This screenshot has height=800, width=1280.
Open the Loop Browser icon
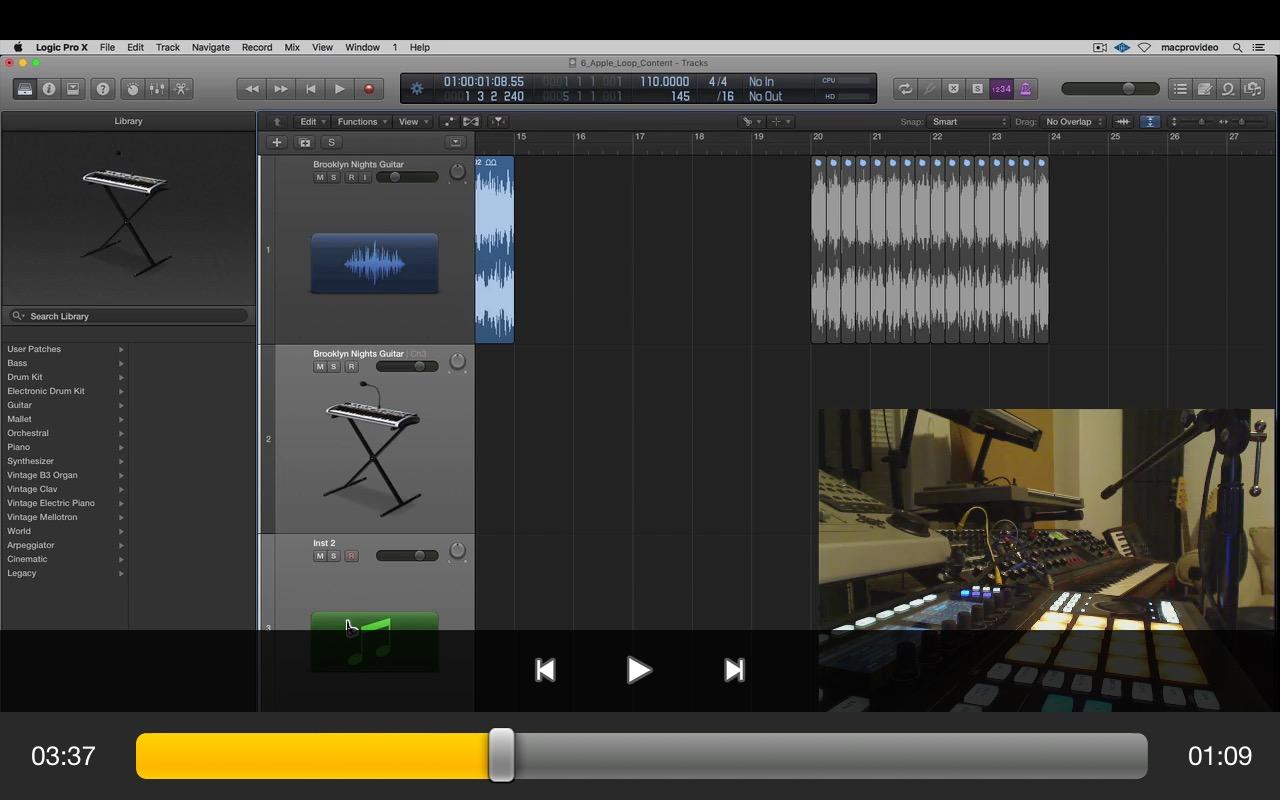pos(1228,89)
